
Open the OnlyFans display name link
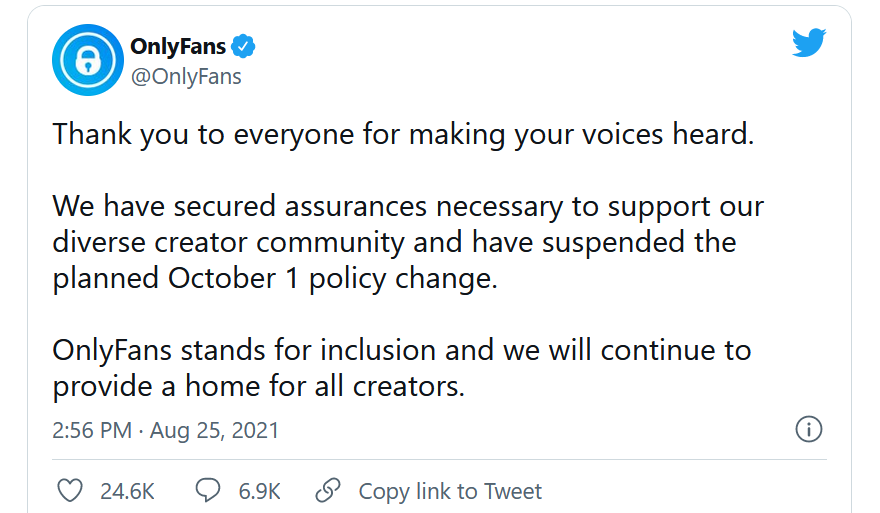[x=178, y=46]
